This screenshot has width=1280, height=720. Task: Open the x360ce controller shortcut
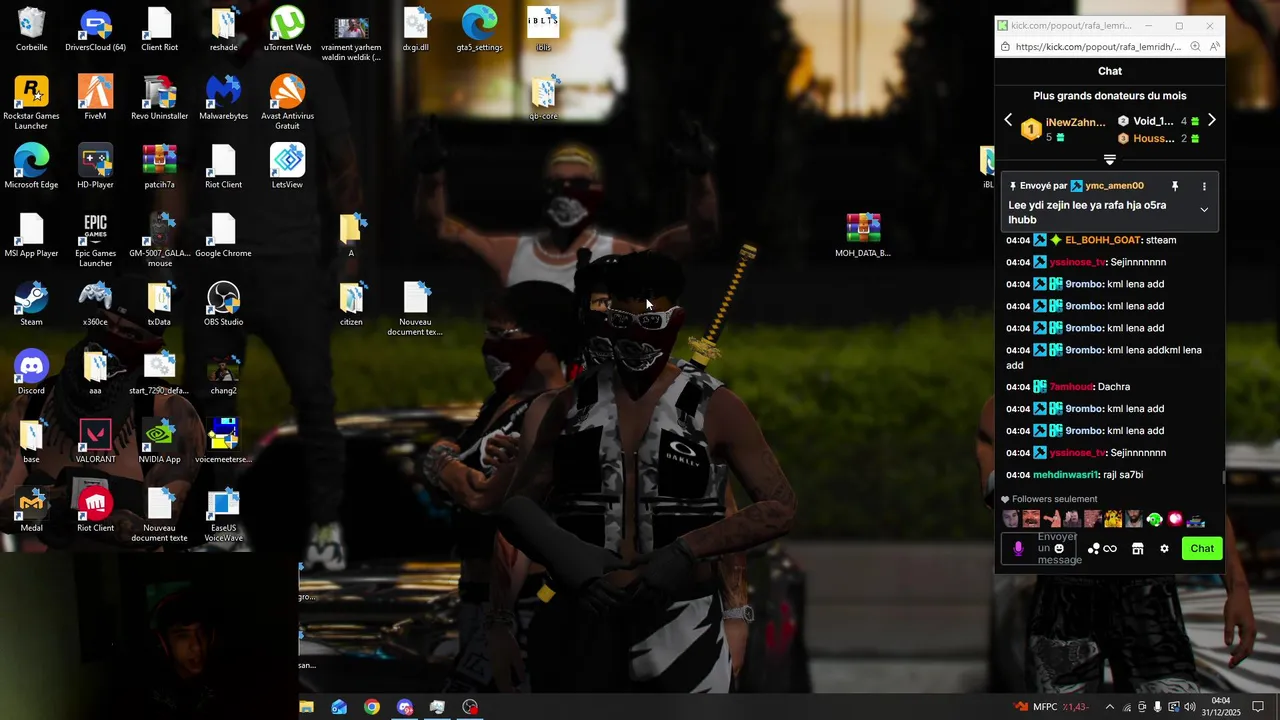tap(95, 303)
